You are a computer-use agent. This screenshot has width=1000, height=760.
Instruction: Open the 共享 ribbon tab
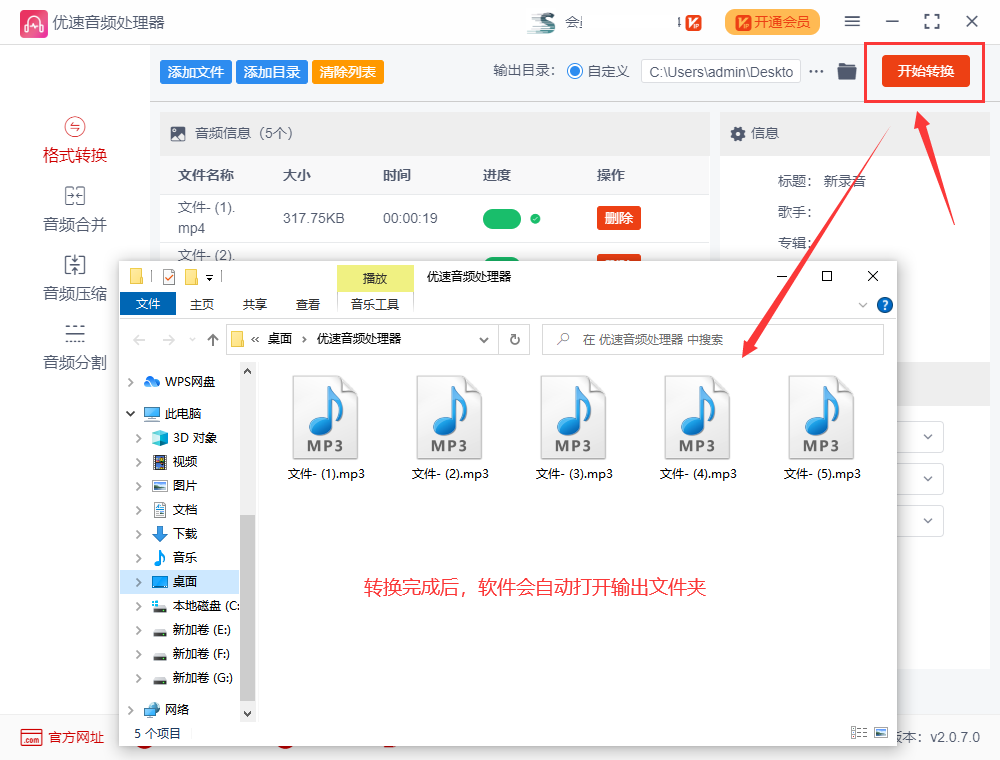click(x=255, y=304)
